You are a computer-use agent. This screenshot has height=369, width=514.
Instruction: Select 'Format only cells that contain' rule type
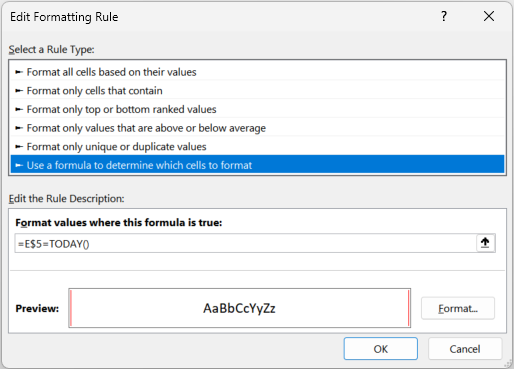(x=257, y=91)
